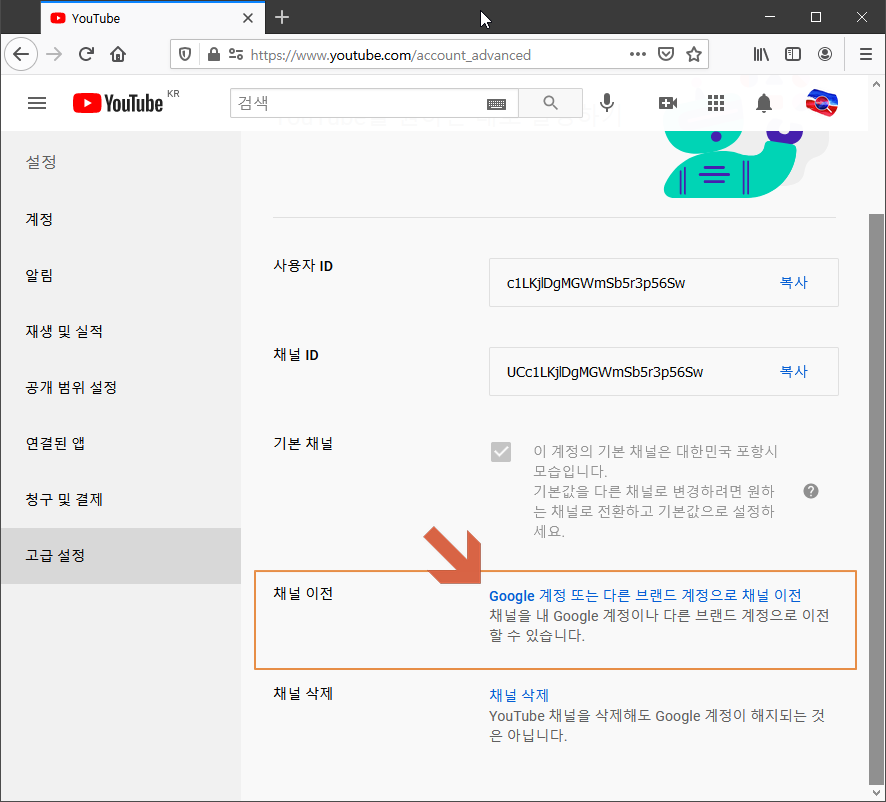886x802 pixels.
Task: Click the 설정 sidebar heading
Action: (41, 162)
